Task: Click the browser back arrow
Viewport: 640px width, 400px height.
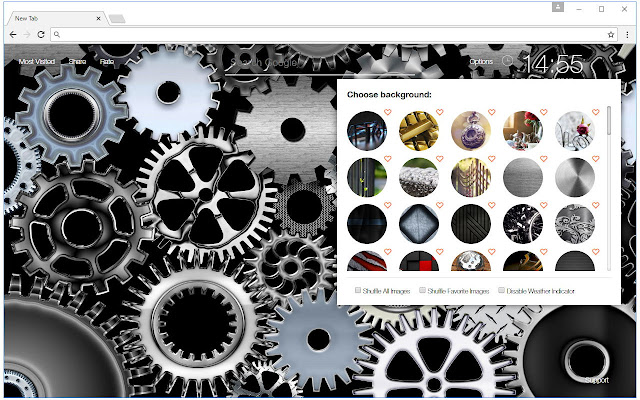Action: [13, 35]
